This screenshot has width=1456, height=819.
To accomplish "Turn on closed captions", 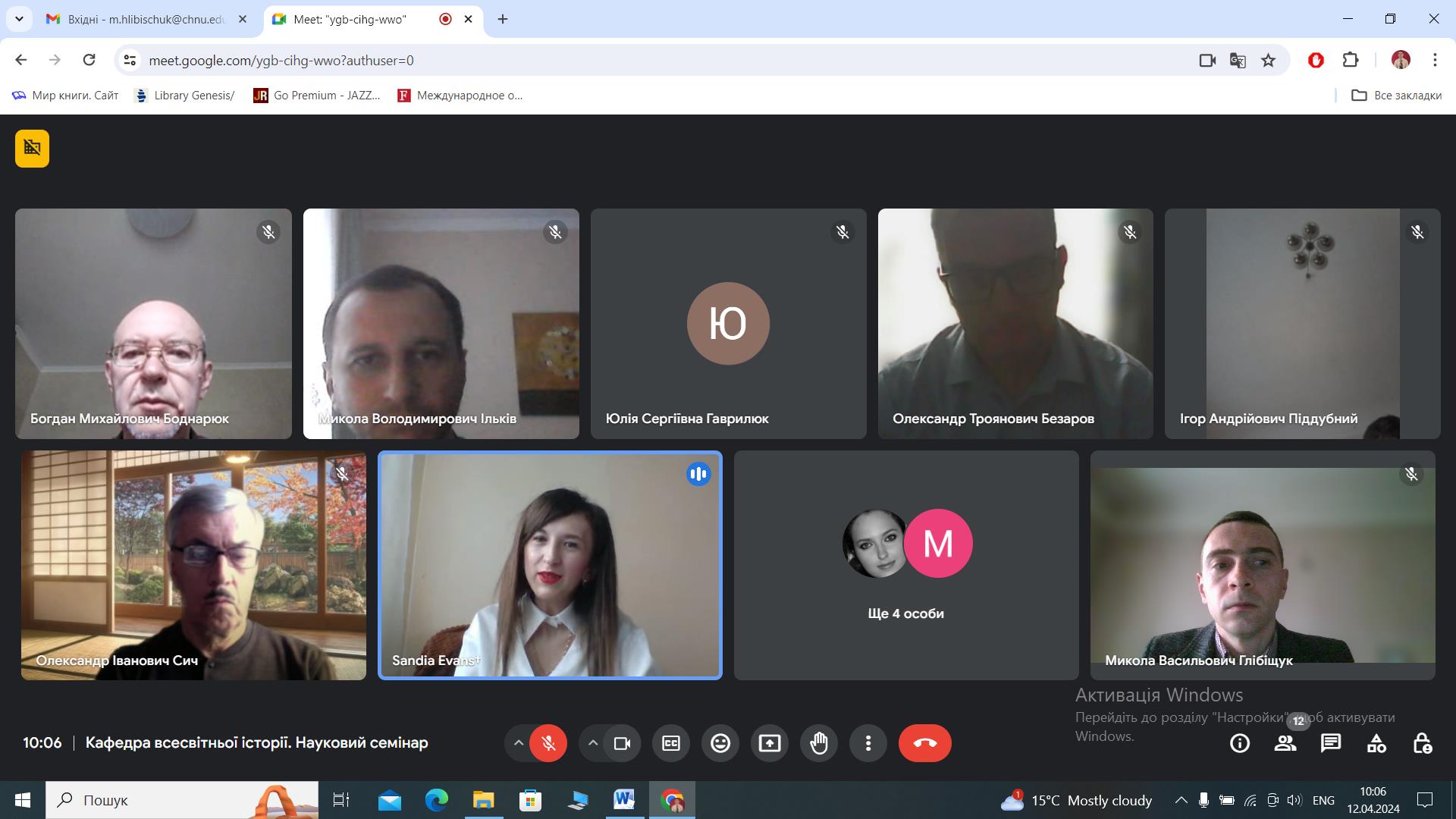I will click(x=671, y=743).
